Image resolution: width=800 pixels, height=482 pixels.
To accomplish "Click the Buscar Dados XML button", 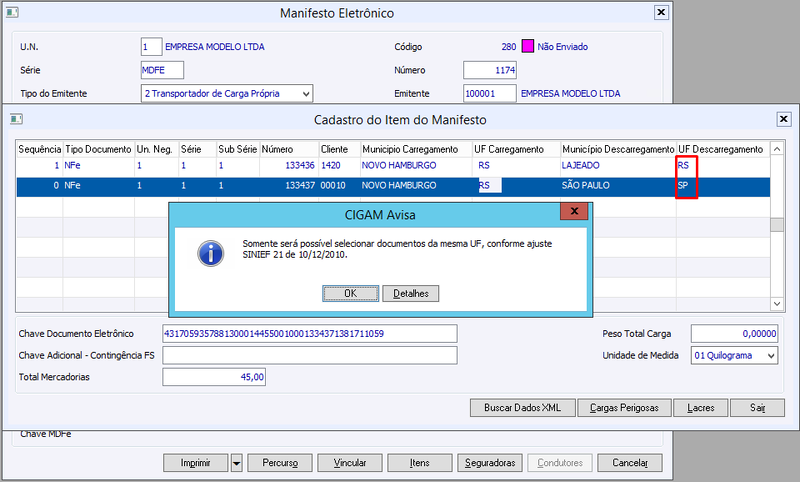I will pos(522,408).
